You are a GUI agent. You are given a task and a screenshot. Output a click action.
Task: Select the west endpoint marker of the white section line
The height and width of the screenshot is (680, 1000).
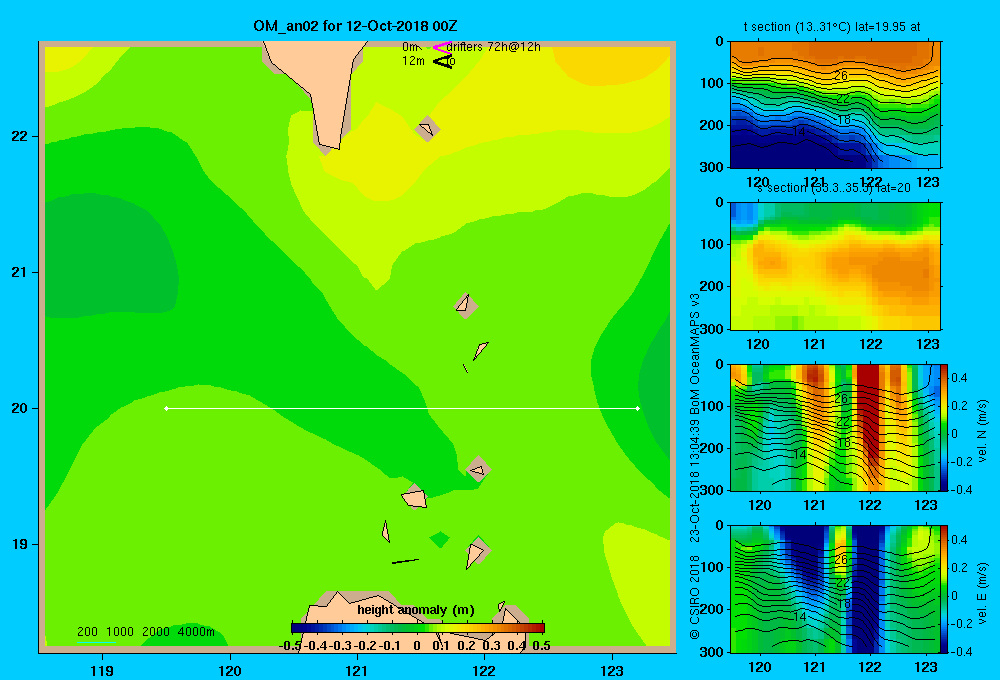166,408
